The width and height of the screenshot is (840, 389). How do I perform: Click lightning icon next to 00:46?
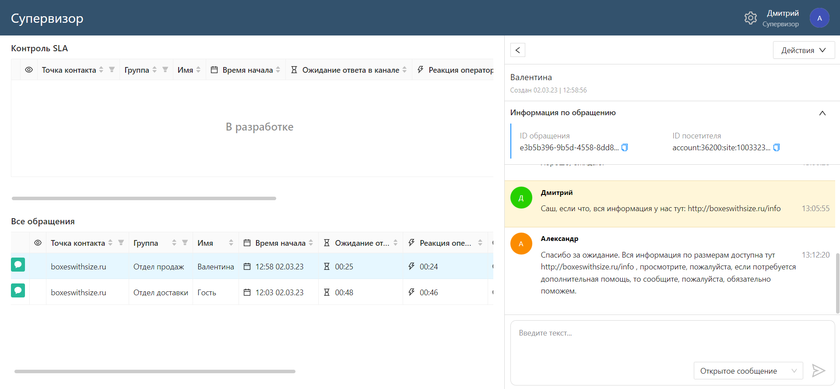[x=411, y=292]
